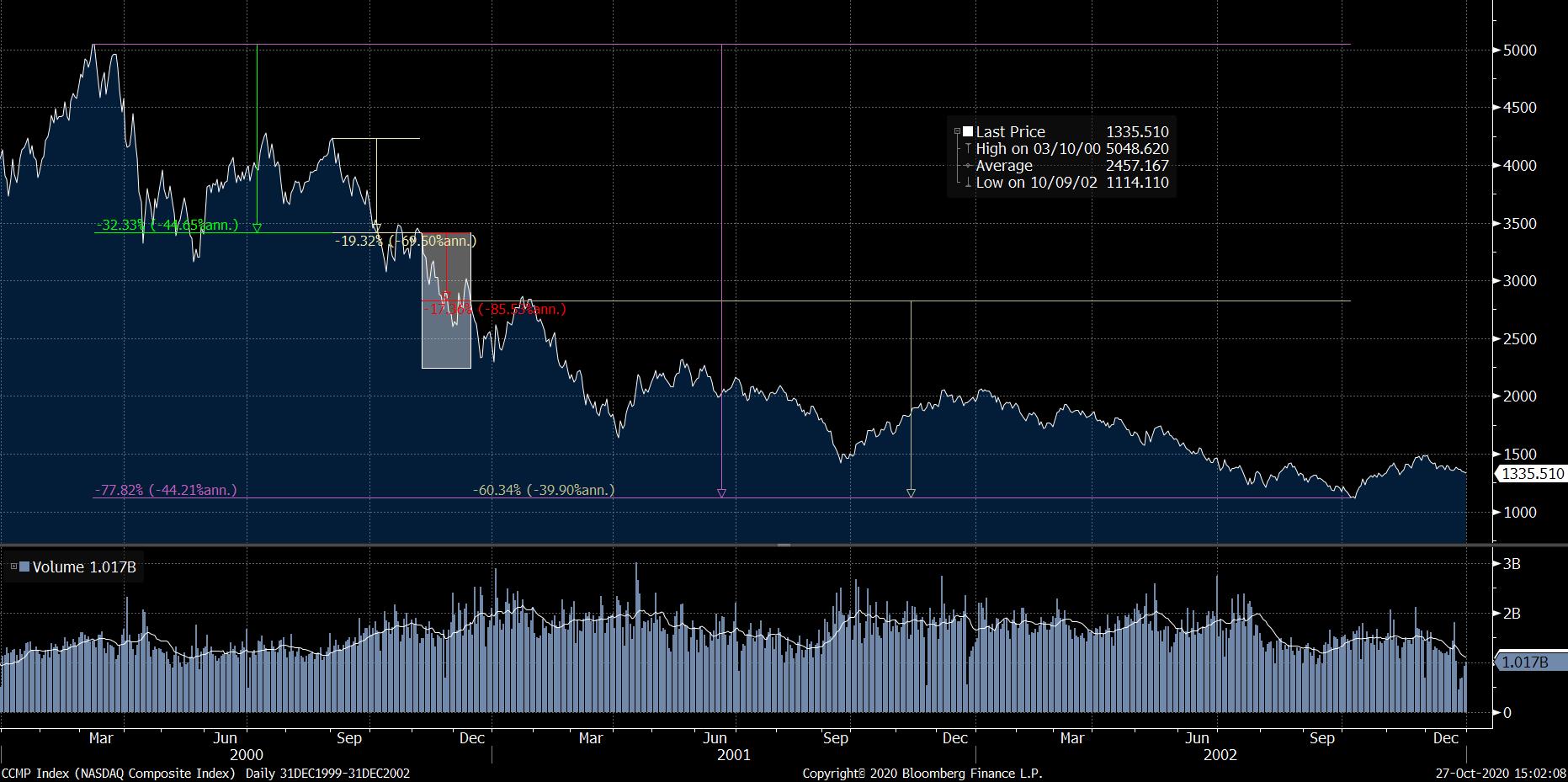
Task: Click the 5000 tick arrow on price axis
Action: pyautogui.click(x=1496, y=51)
